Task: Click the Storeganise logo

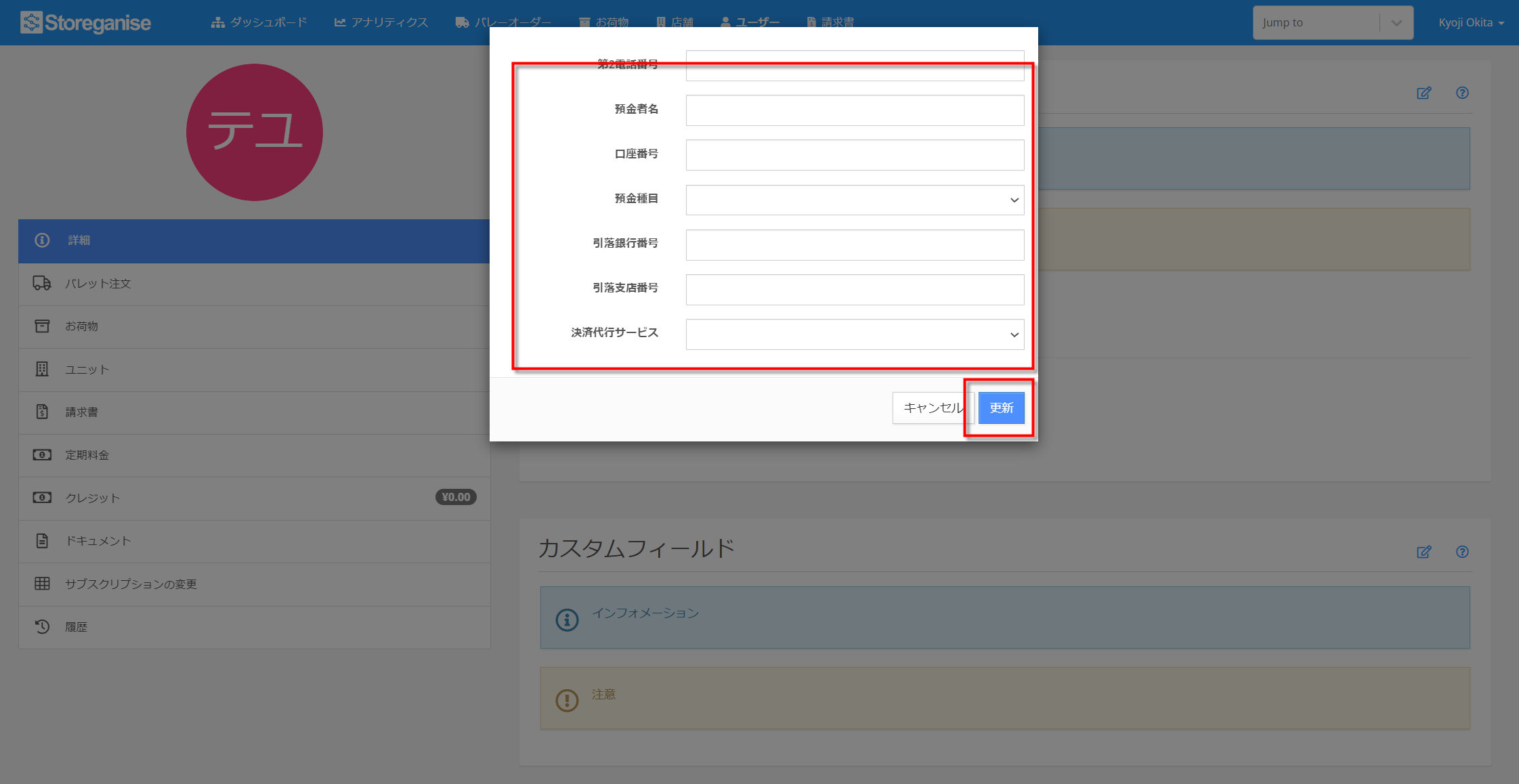Action: point(85,22)
